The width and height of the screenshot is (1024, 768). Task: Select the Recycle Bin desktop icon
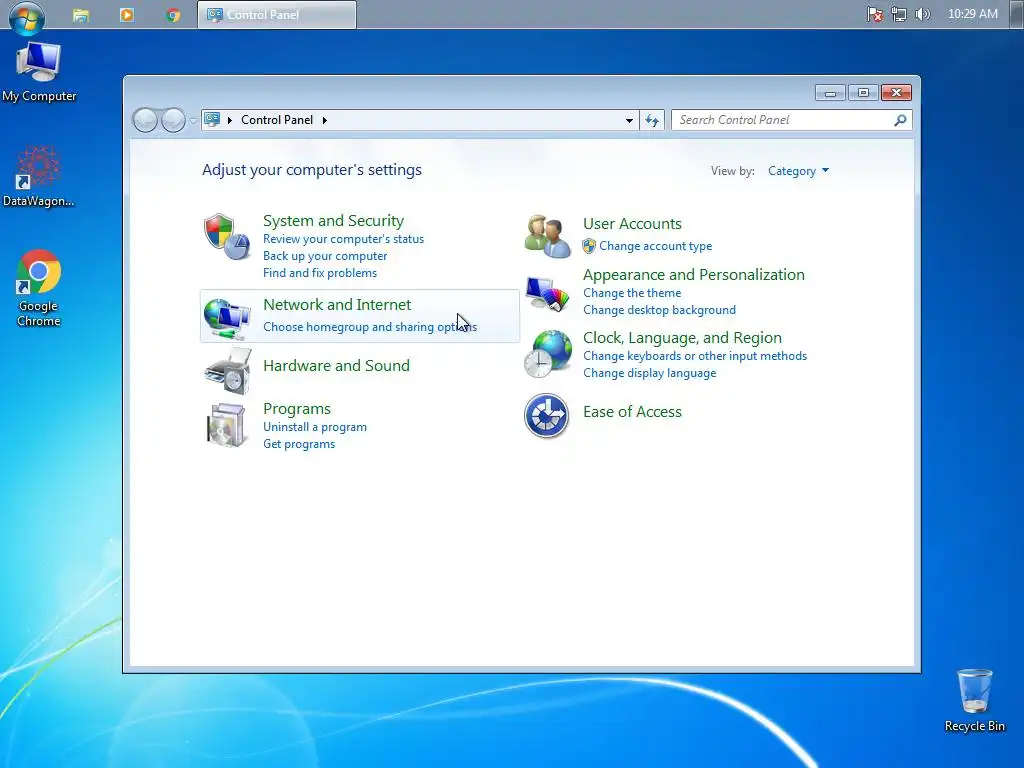click(x=974, y=701)
